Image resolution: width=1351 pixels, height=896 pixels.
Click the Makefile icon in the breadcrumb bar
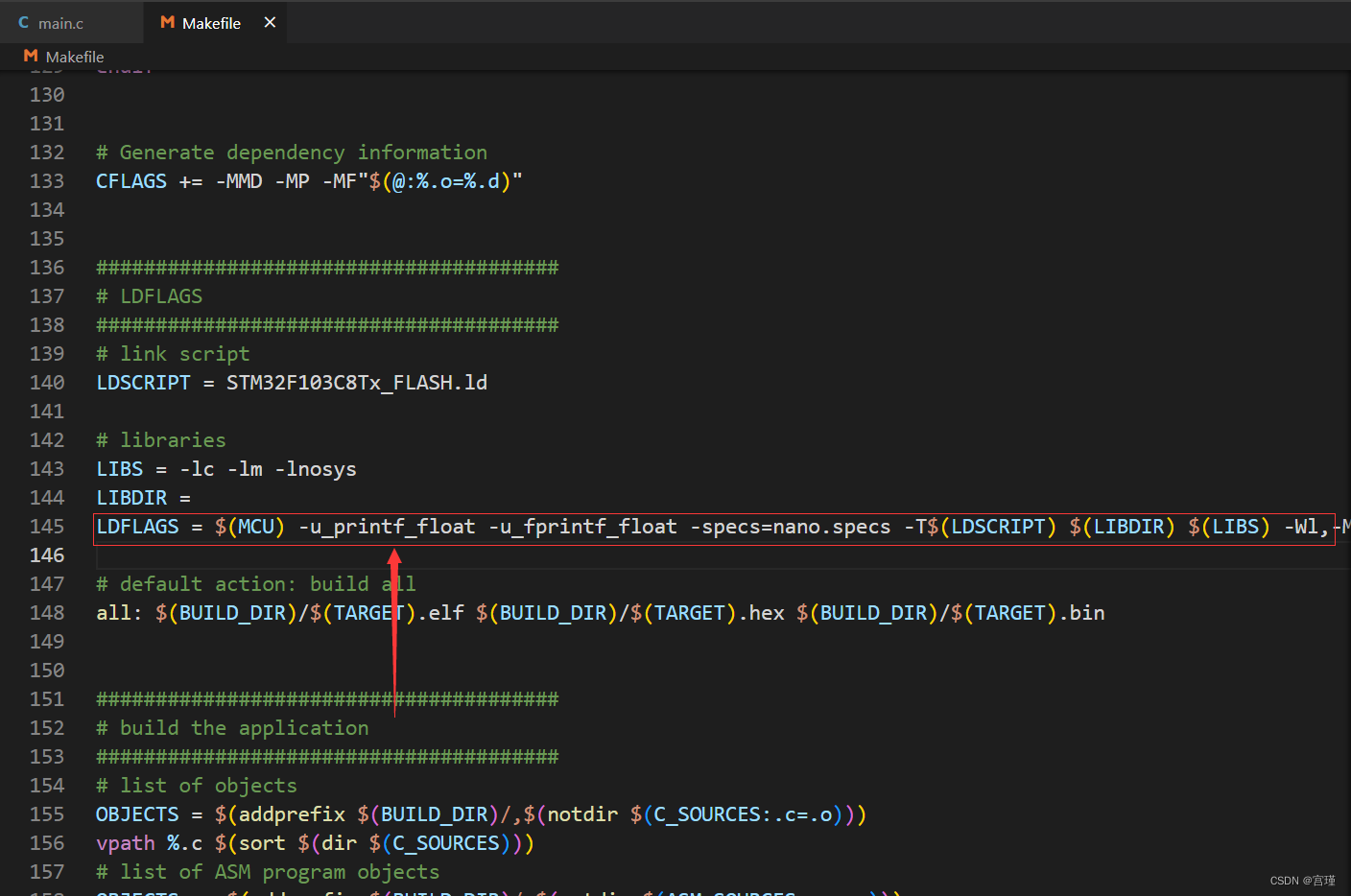click(x=31, y=57)
